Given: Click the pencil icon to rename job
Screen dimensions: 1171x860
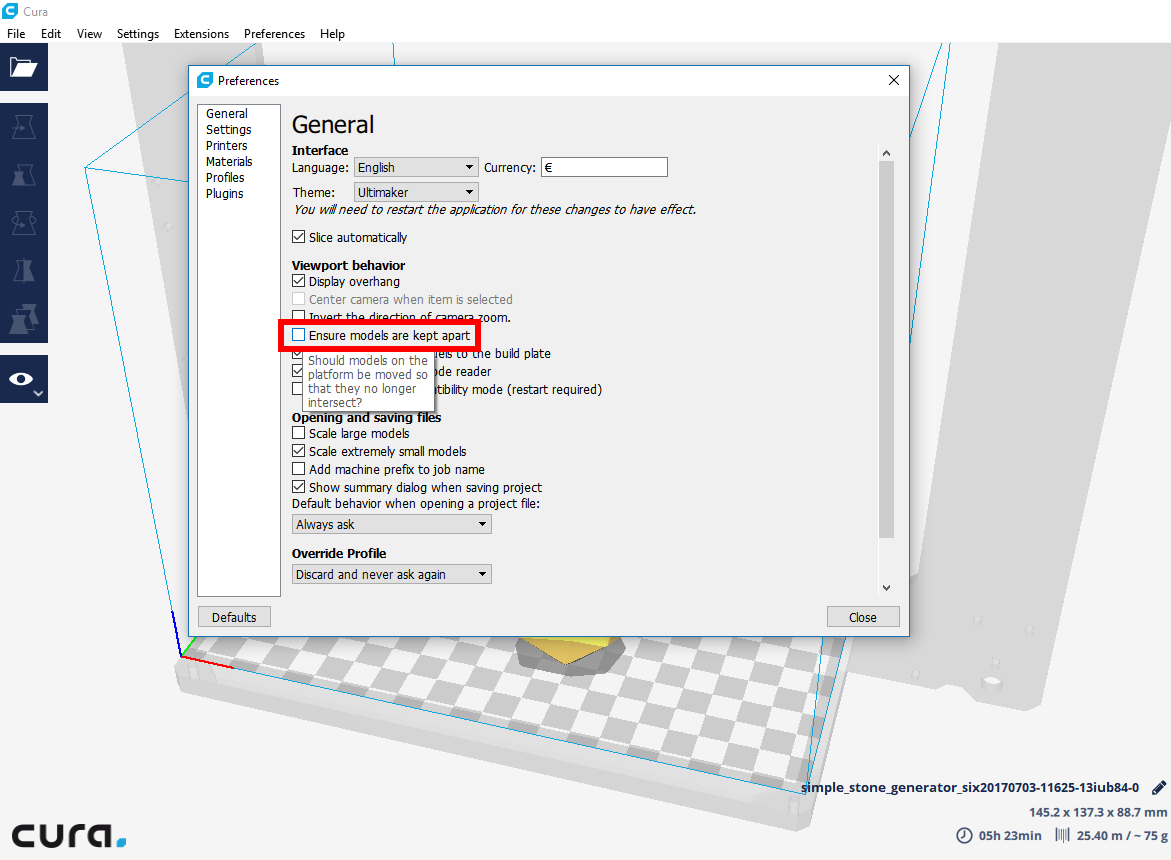Looking at the screenshot, I should point(1158,788).
